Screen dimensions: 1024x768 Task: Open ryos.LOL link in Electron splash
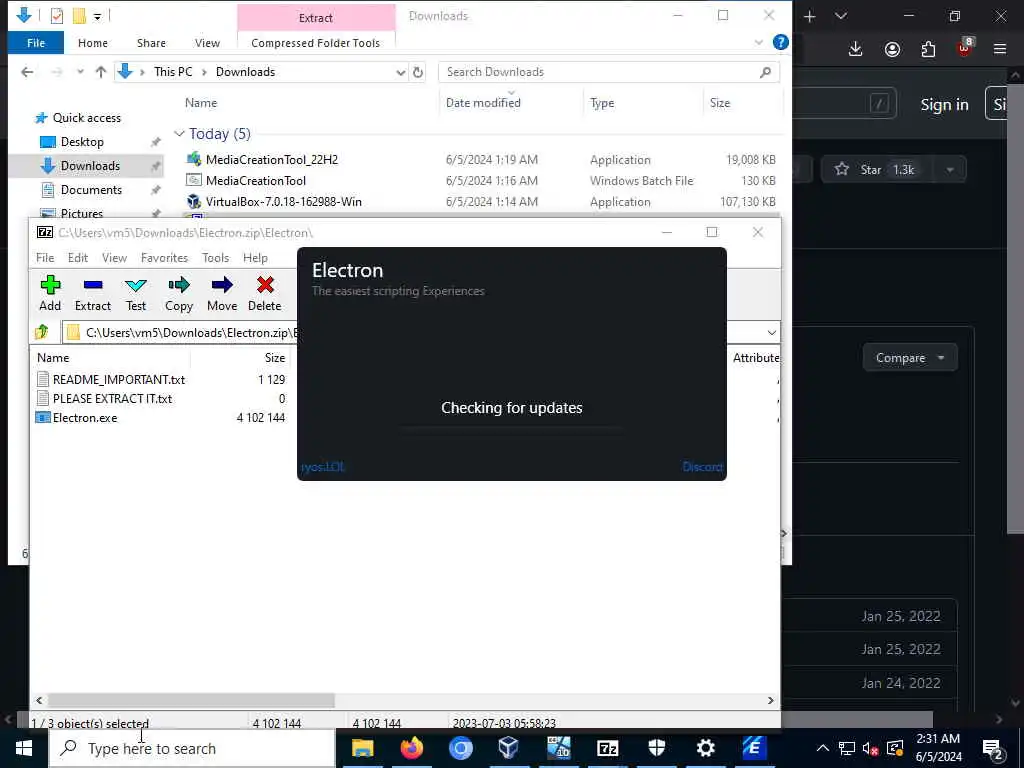323,467
